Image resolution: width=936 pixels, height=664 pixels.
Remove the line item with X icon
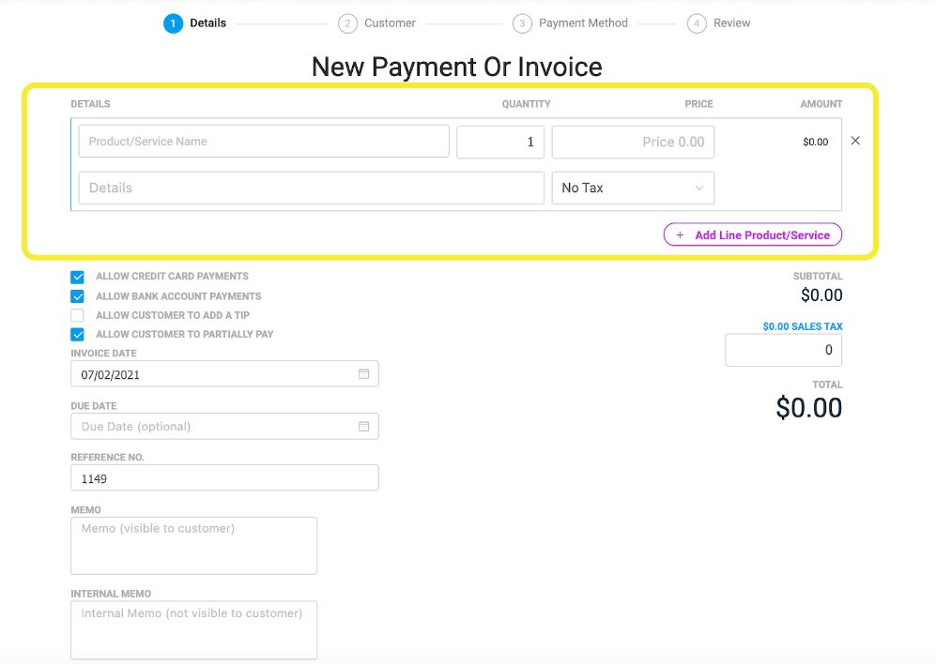pyautogui.click(x=855, y=141)
